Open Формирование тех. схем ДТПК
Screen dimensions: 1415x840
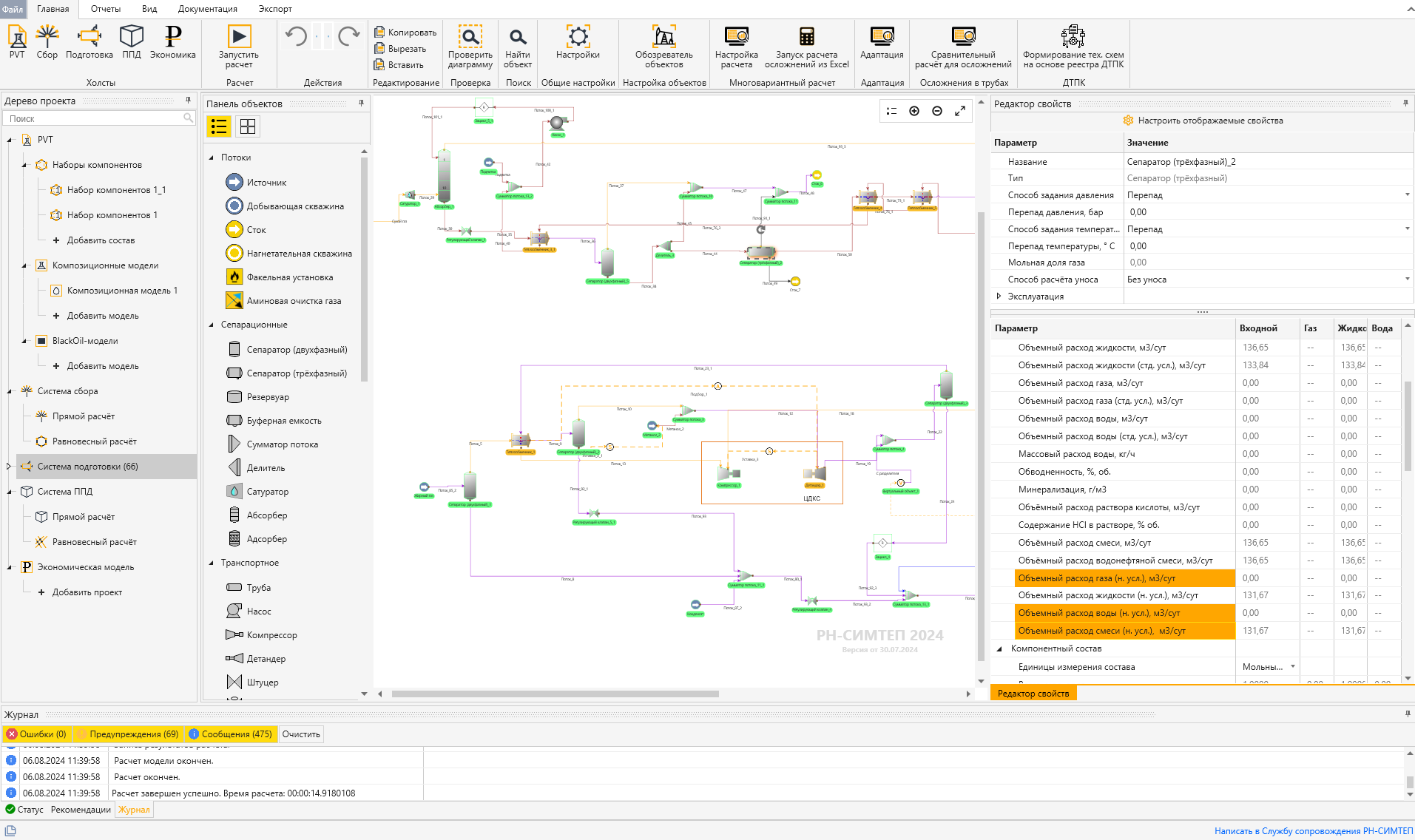click(x=1073, y=47)
